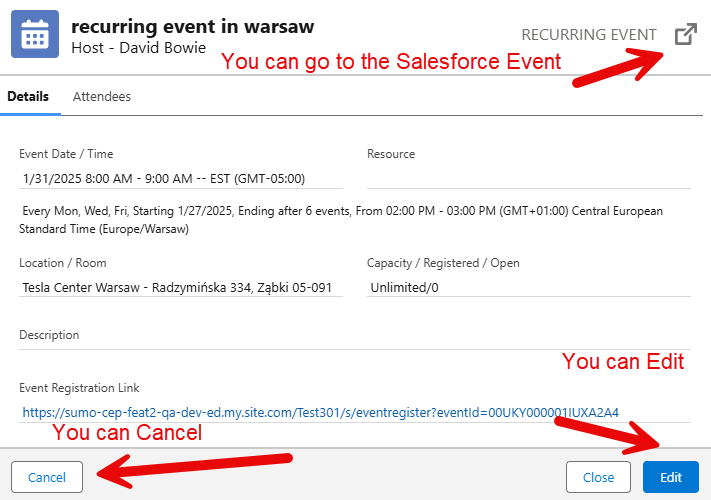Open the event registration link URL
Screen dimensions: 711x500
[x=320, y=412]
